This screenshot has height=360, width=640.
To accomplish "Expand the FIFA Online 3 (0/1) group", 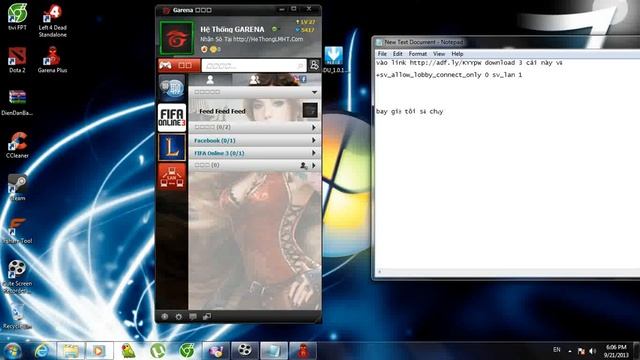I will pyautogui.click(x=254, y=153).
